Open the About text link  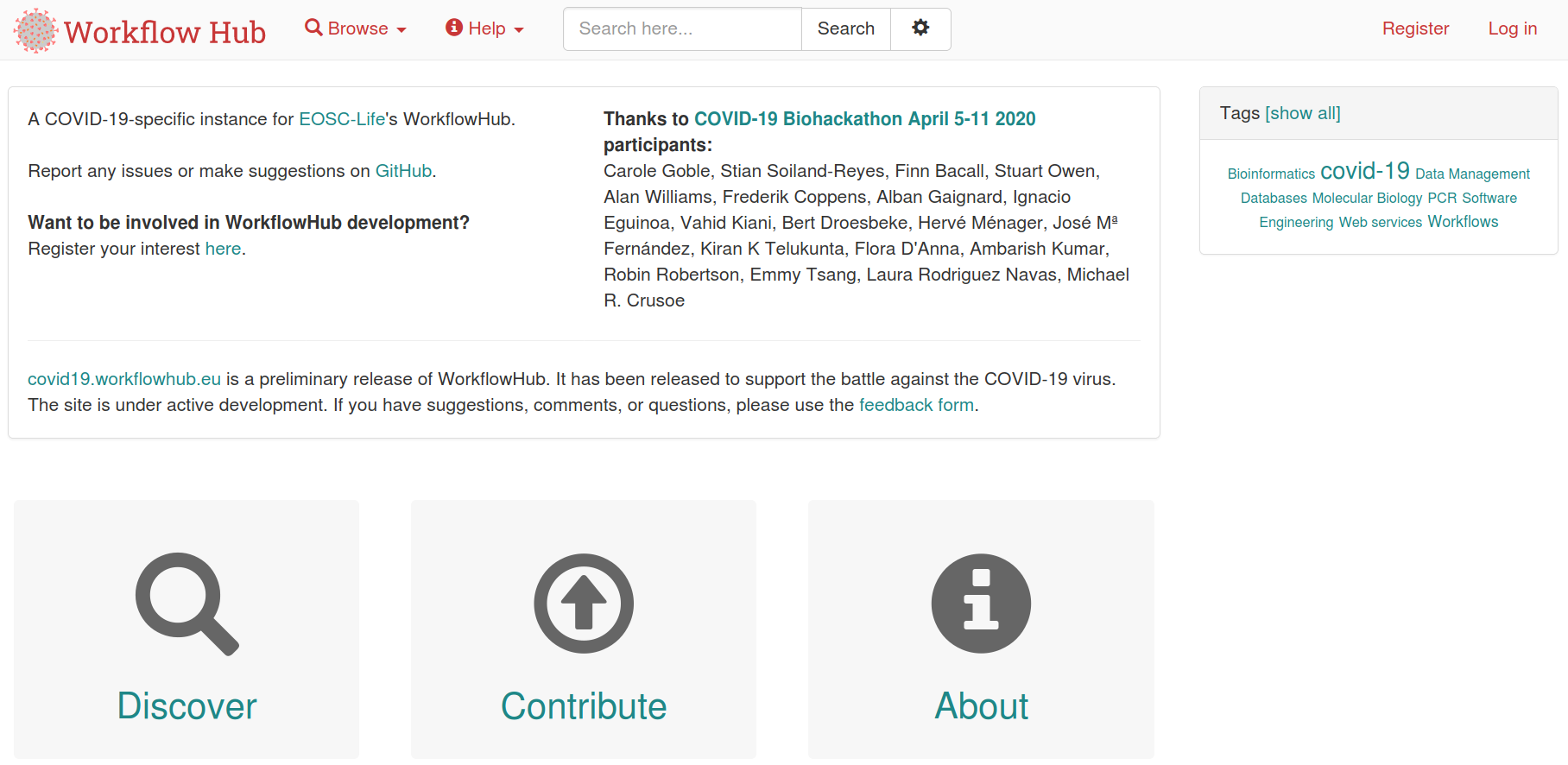pos(981,706)
